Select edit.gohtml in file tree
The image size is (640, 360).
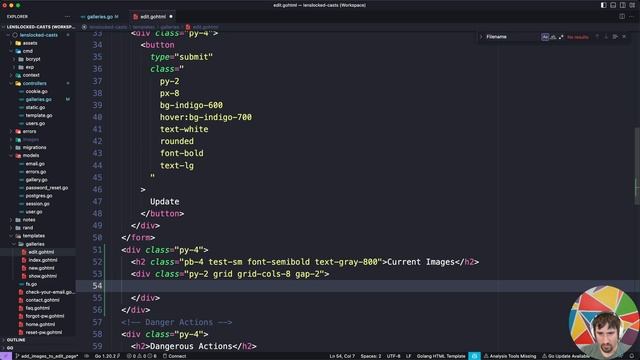[41, 252]
